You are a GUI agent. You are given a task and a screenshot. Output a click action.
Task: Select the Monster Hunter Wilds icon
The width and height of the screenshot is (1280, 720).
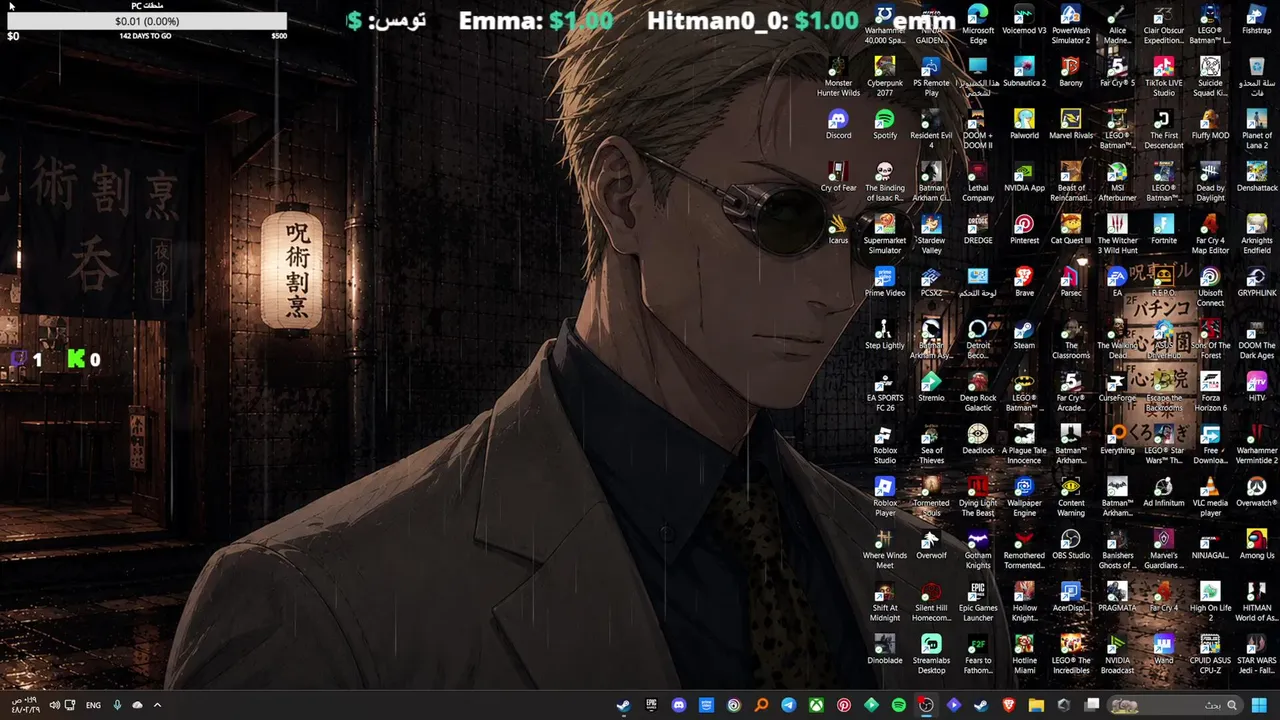click(838, 77)
